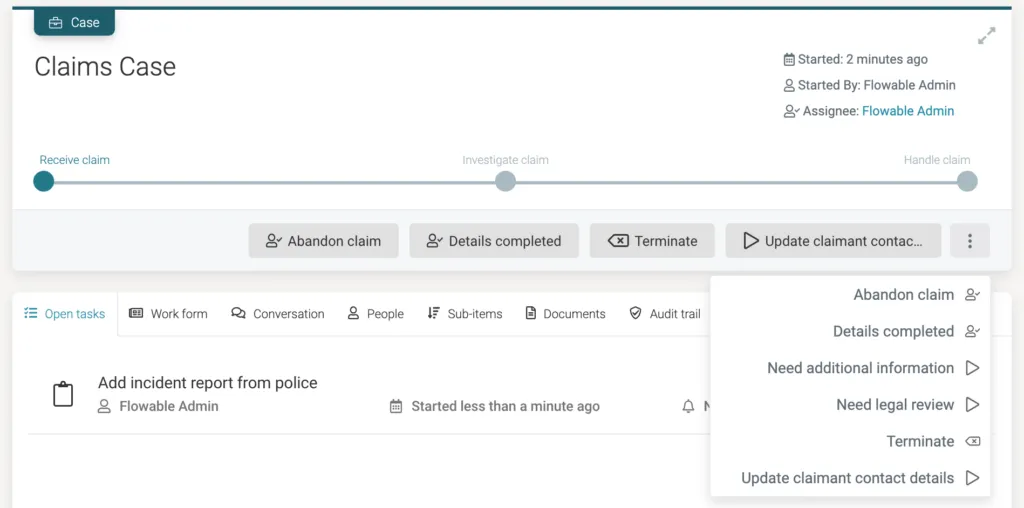Click the bell icon in the task row
The image size is (1024, 508).
688,407
